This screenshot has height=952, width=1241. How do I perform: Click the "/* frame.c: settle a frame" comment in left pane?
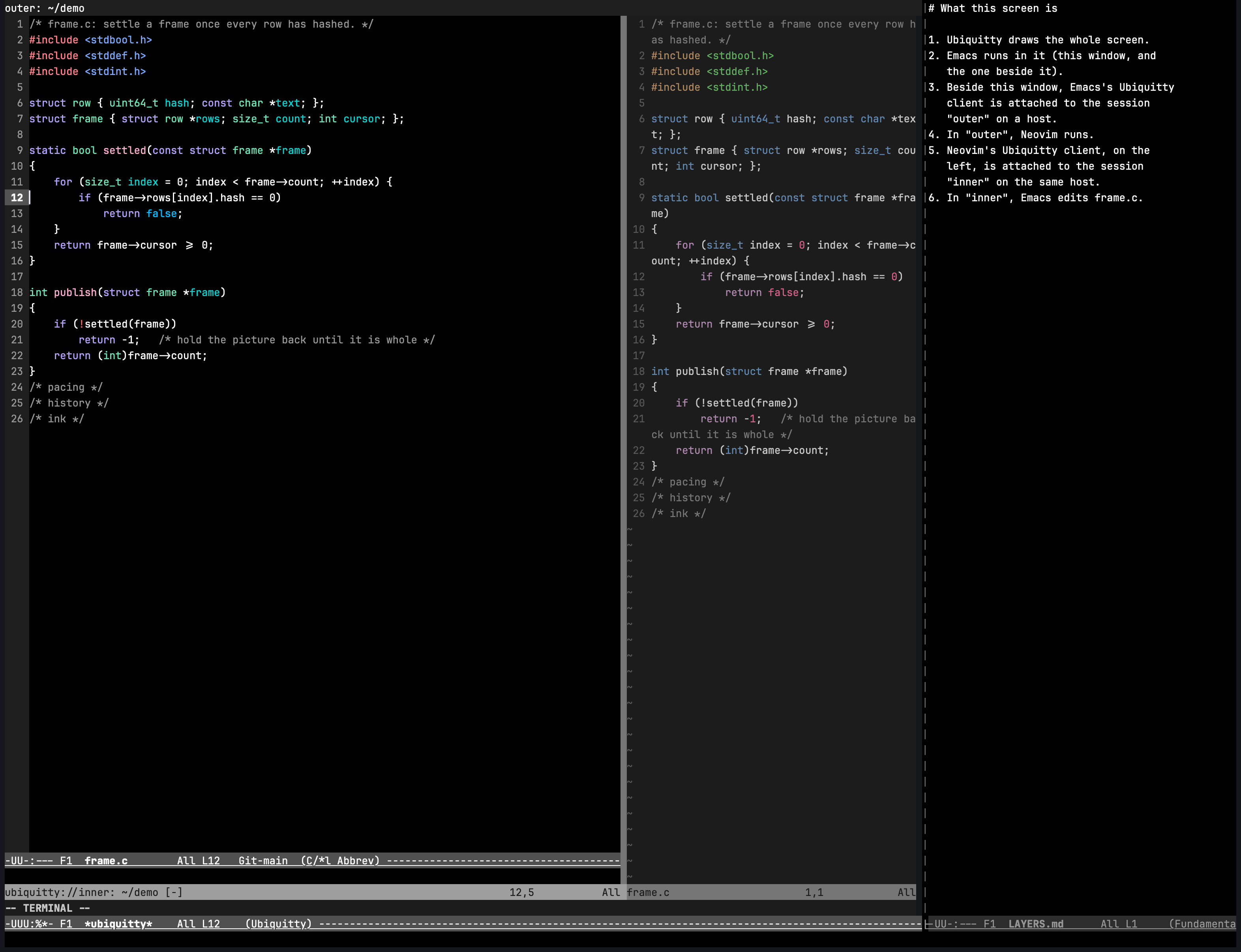pos(202,24)
